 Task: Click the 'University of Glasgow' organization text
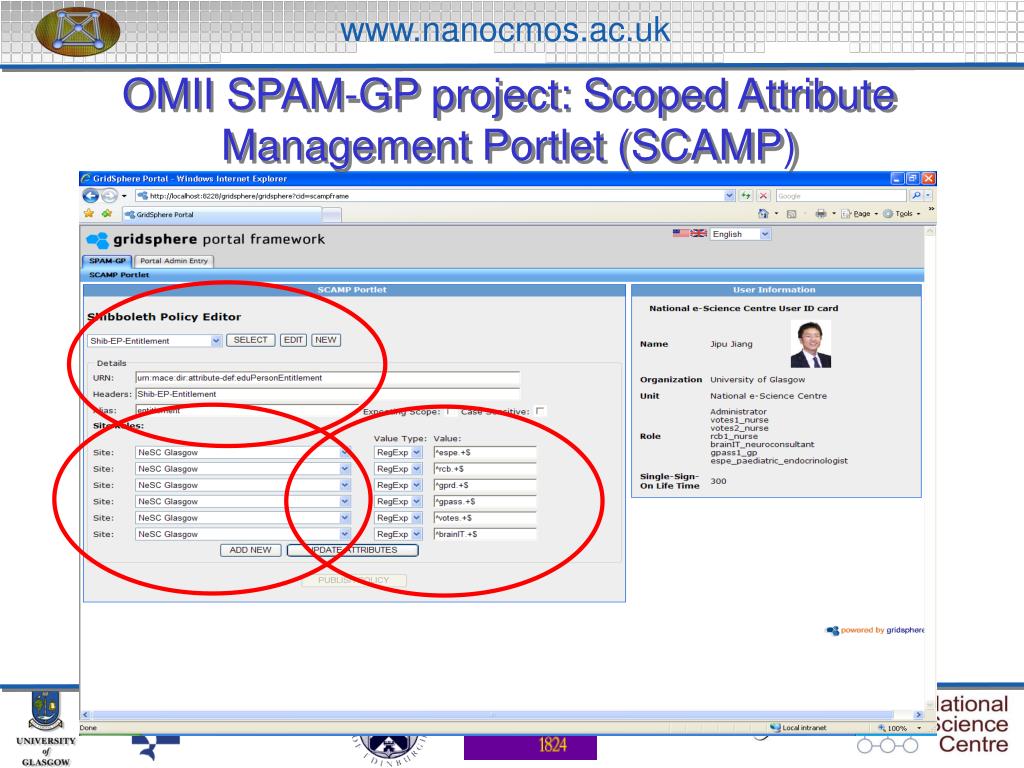point(758,379)
